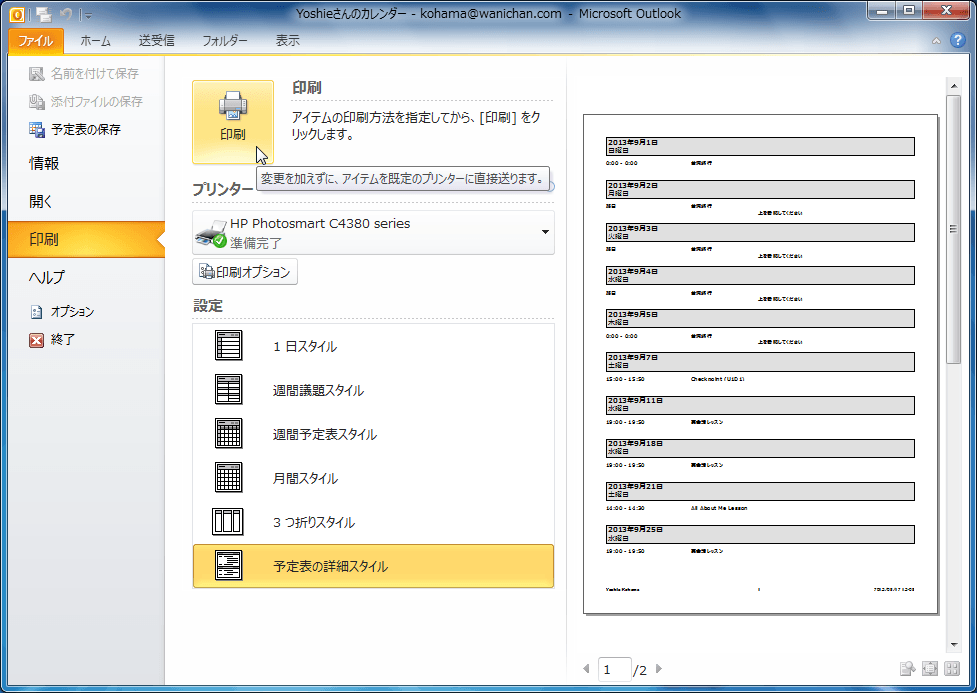977x693 pixels.
Task: Open Outlook オプション from the sidebar
Action: pyautogui.click(x=62, y=312)
